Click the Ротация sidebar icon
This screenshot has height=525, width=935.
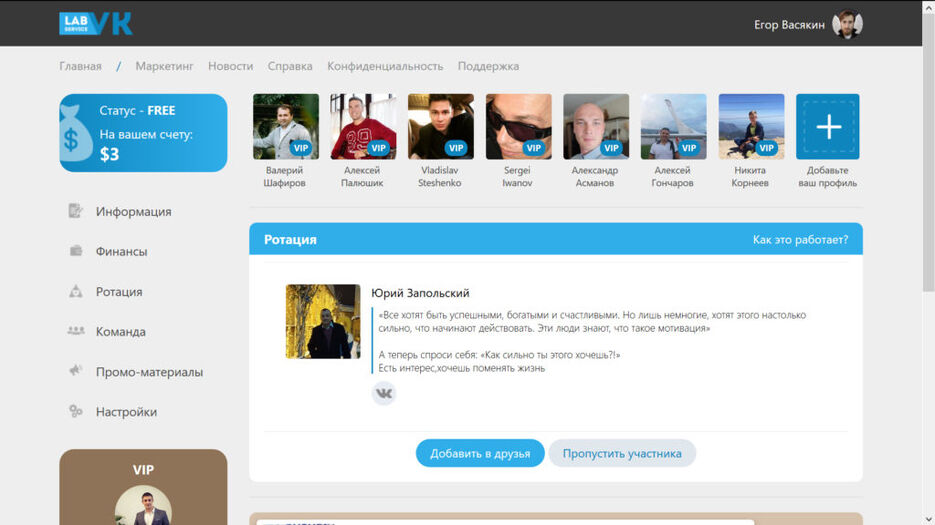click(76, 291)
